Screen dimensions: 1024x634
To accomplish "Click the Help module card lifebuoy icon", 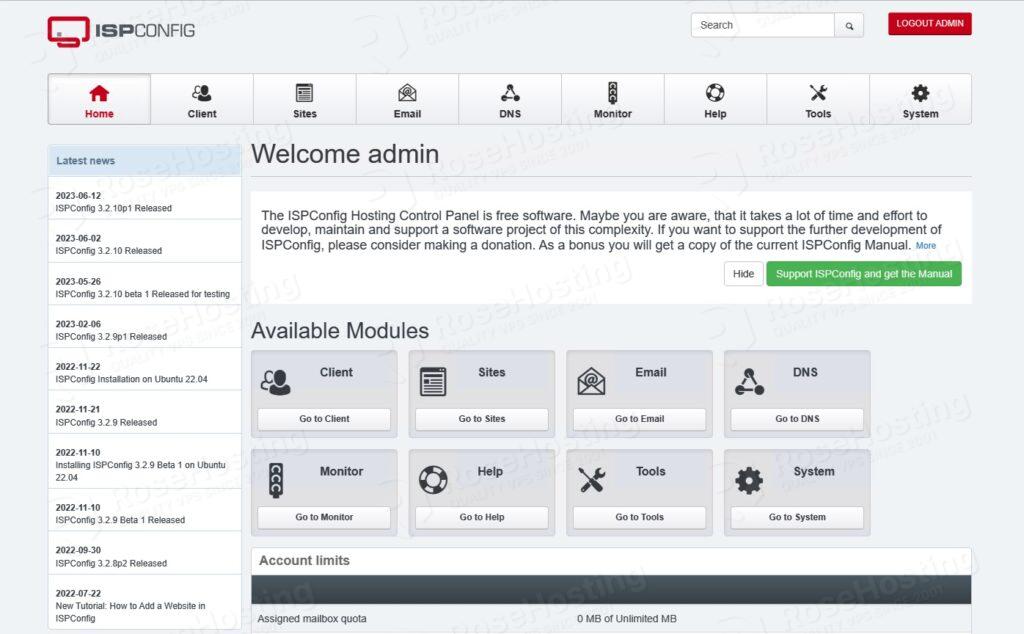I will pyautogui.click(x=433, y=480).
